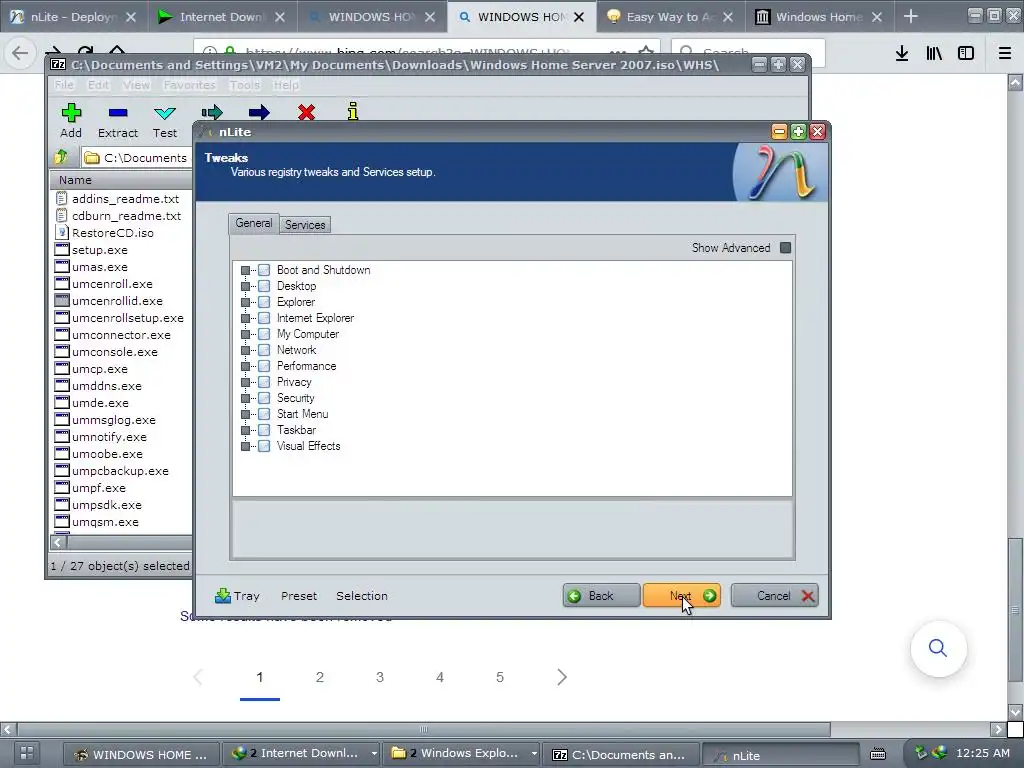
Task: Go to Bing results page 2
Action: click(319, 677)
